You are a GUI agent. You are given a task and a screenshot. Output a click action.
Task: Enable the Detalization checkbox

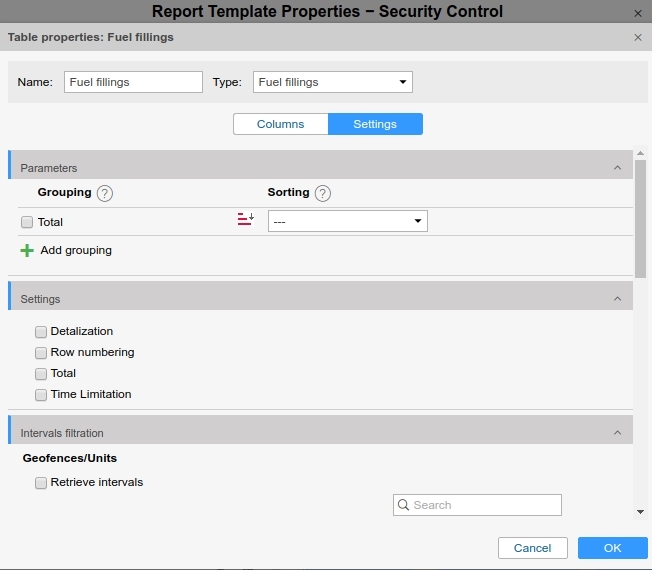(41, 332)
